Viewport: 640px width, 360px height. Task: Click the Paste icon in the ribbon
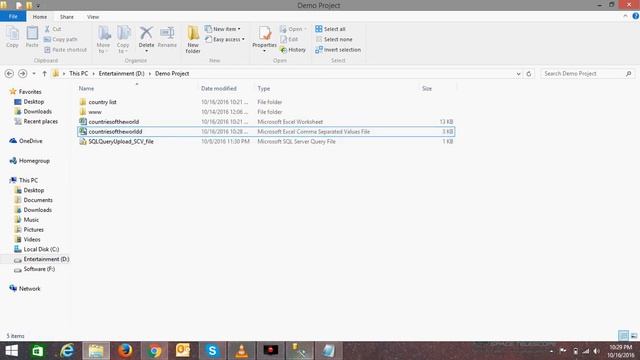click(x=32, y=37)
